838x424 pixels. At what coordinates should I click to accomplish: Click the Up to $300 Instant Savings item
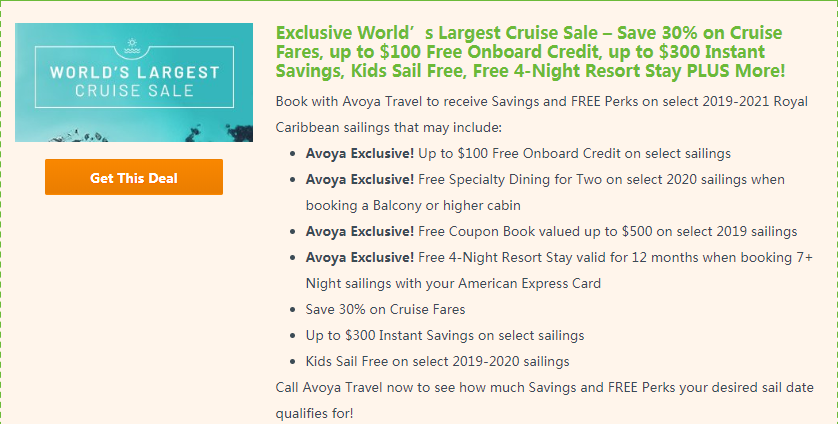[445, 336]
